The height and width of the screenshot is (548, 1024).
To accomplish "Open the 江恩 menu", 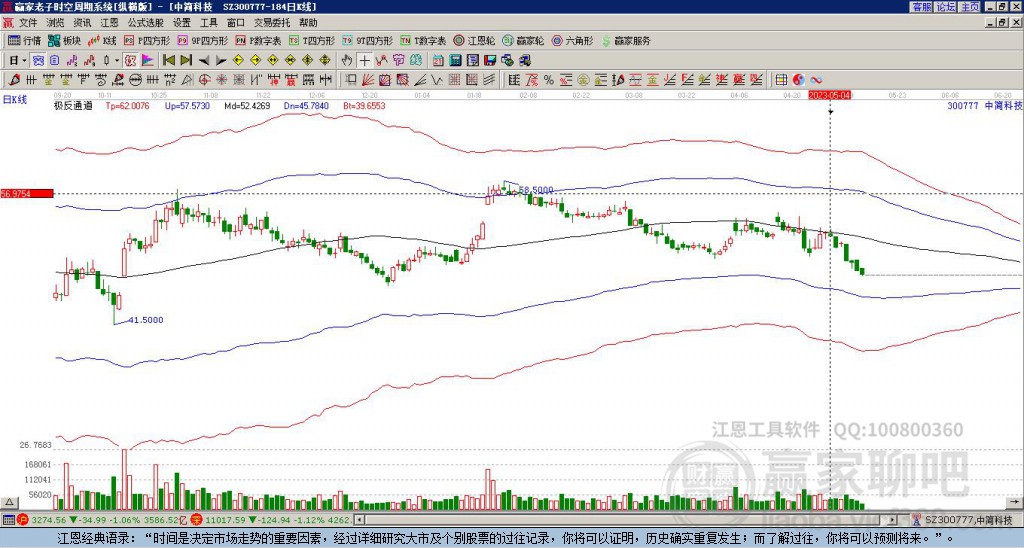I will tap(109, 23).
